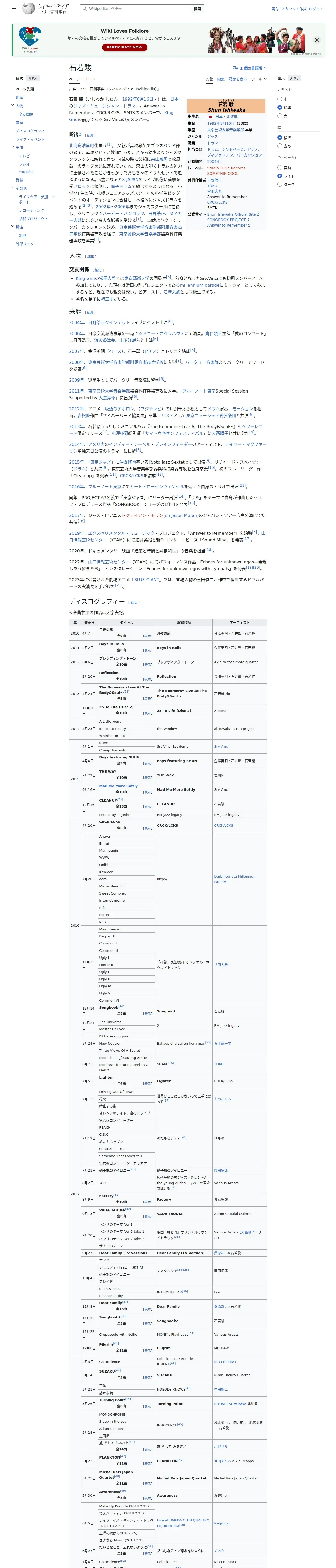Open the ツール dropdown menu

259,79
